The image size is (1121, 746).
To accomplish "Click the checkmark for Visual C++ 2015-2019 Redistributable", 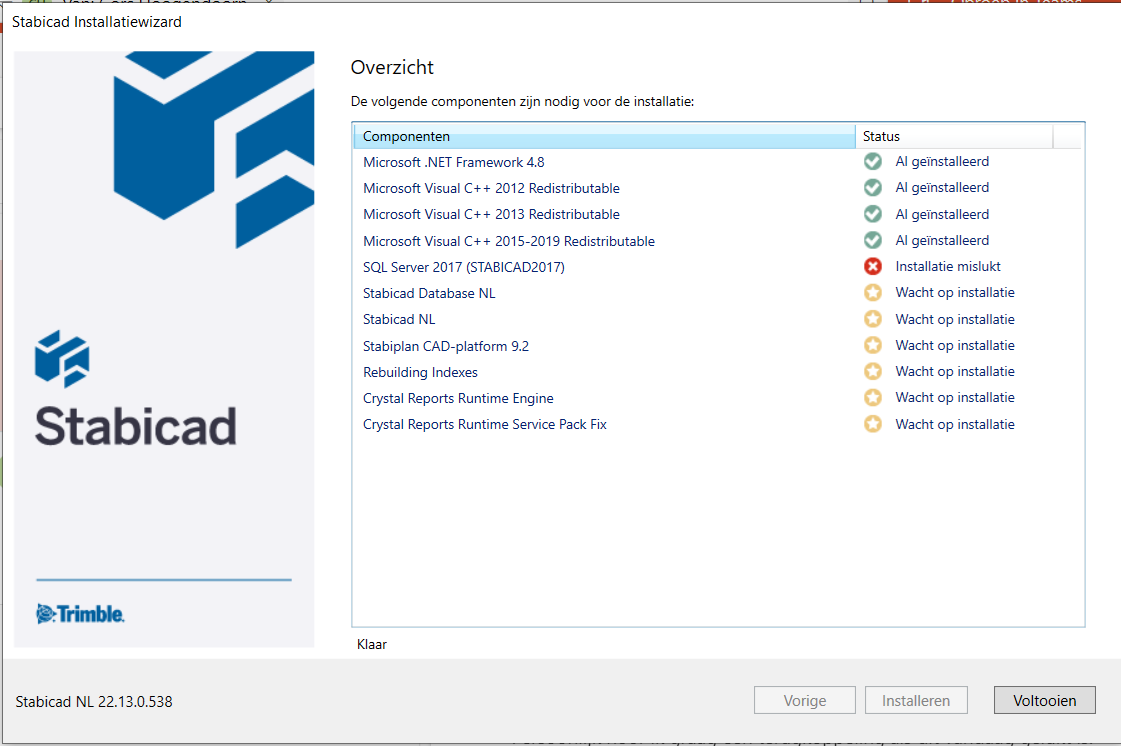I will (872, 240).
